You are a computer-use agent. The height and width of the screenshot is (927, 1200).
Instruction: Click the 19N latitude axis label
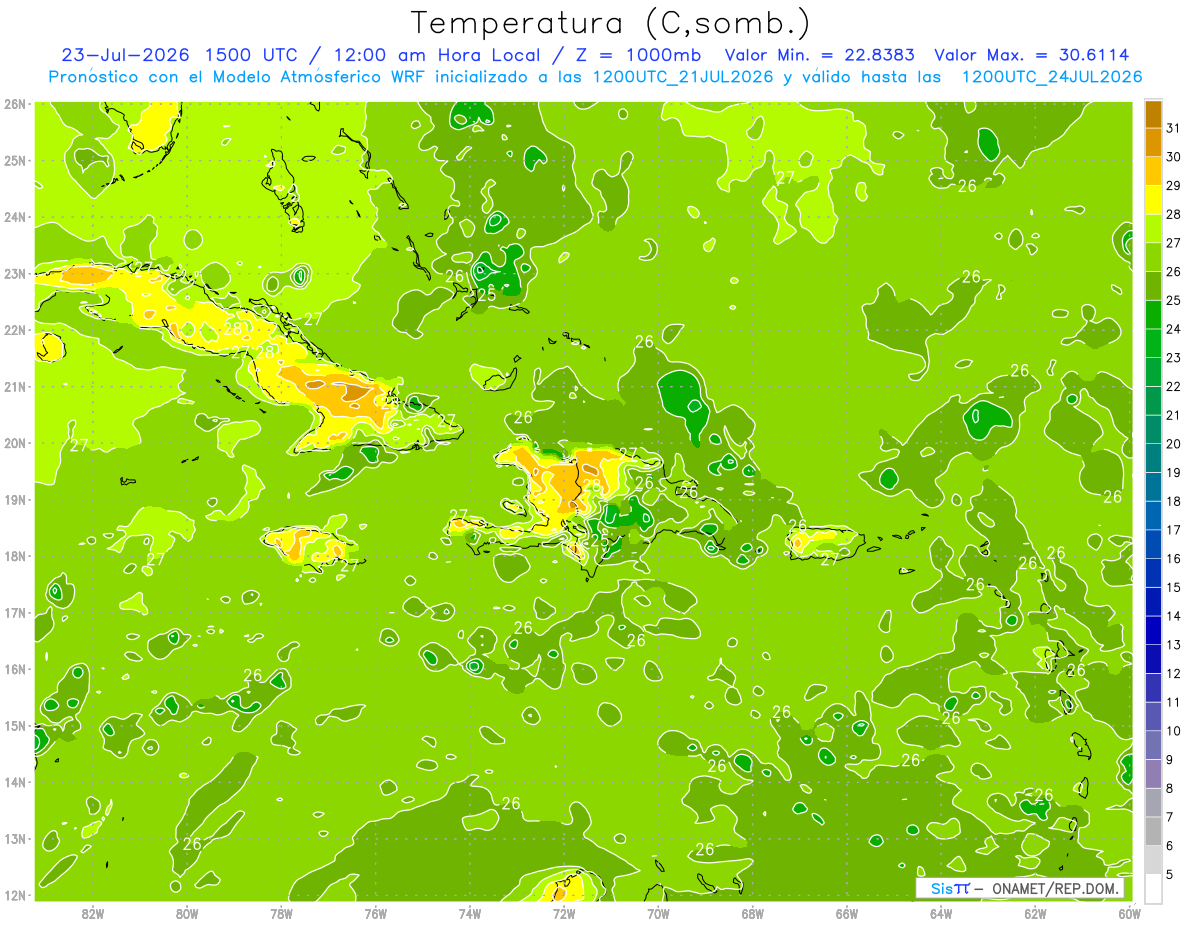14,500
